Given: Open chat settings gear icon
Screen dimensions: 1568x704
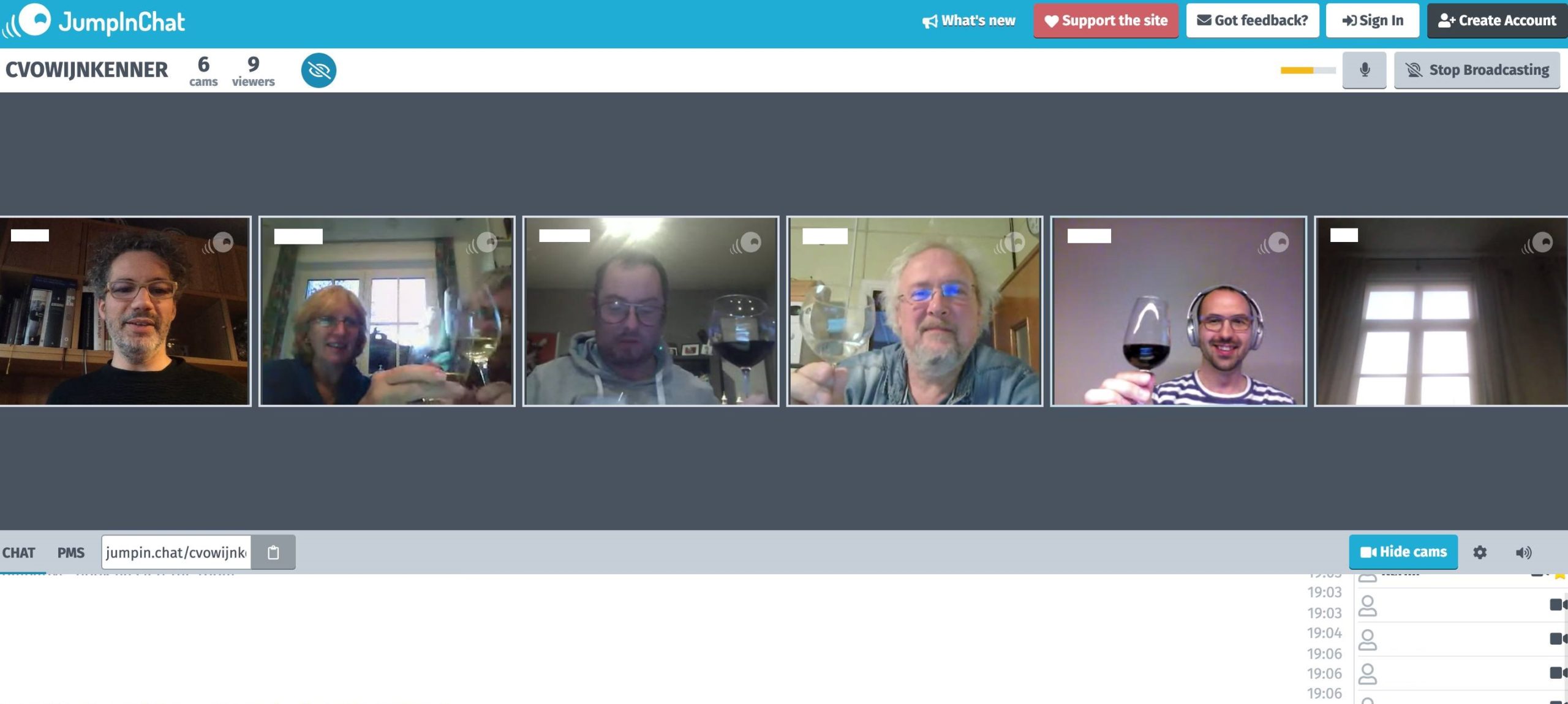Looking at the screenshot, I should (1480, 552).
